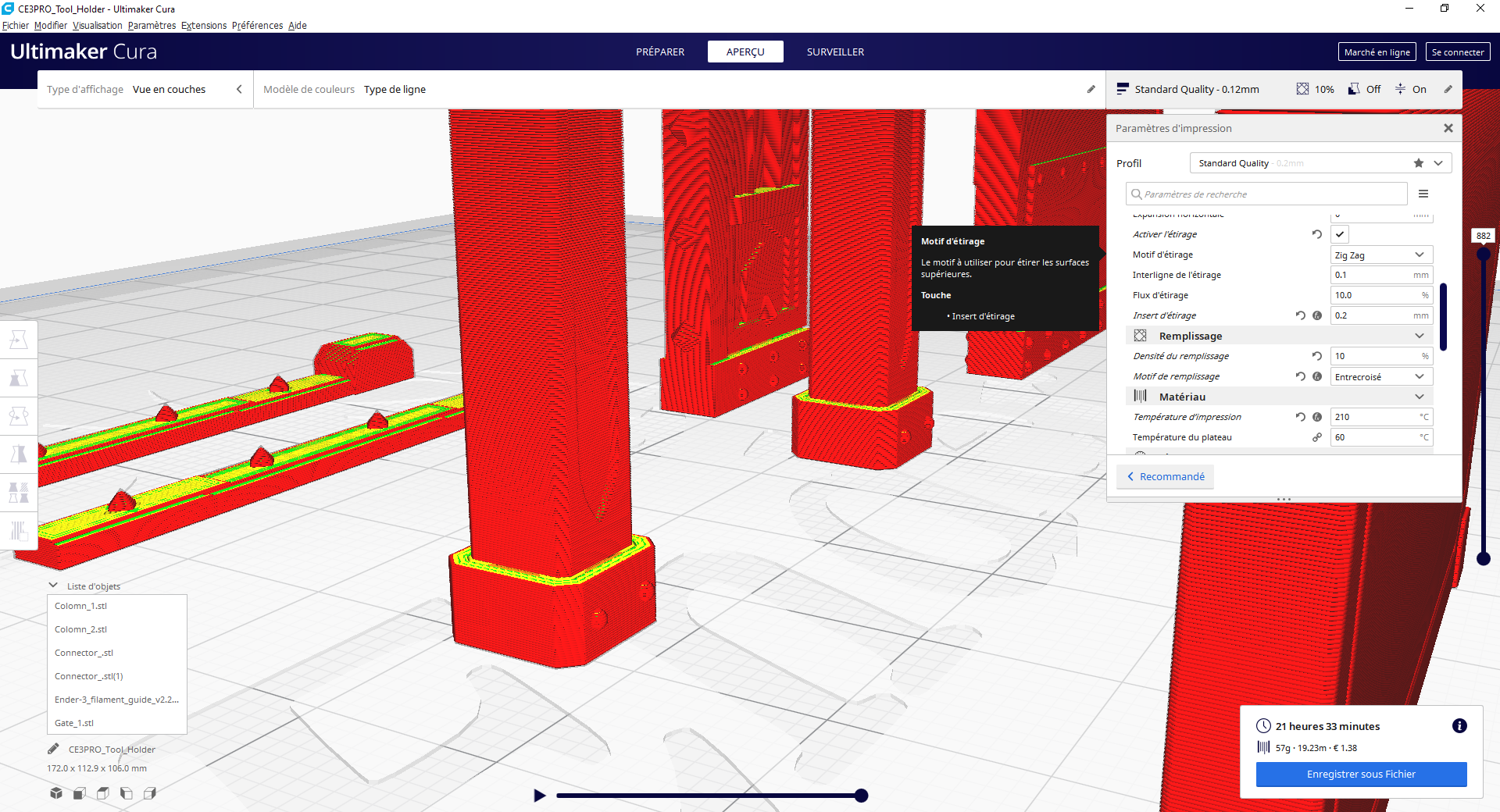Click Enregistrer sous Fichier button

tap(1361, 775)
